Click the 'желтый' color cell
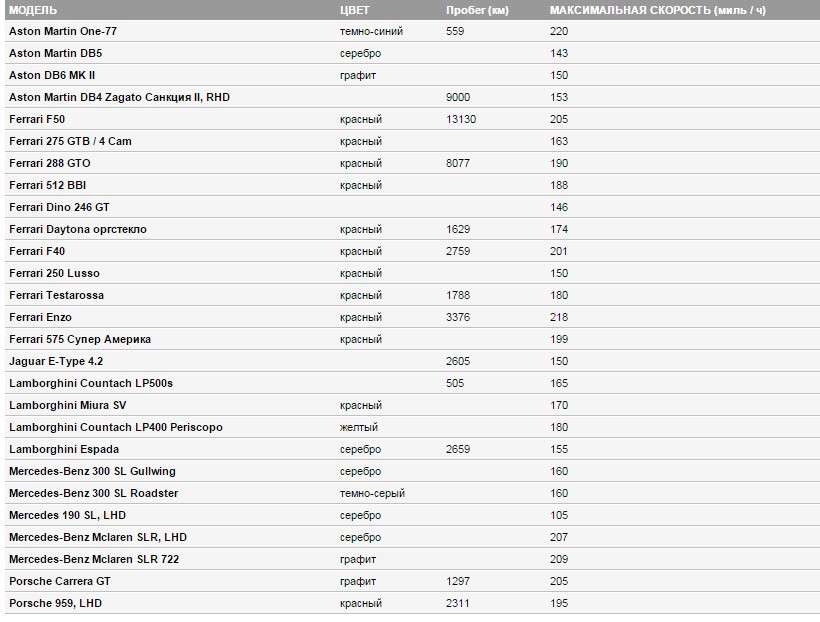The height and width of the screenshot is (622, 820). pos(359,427)
